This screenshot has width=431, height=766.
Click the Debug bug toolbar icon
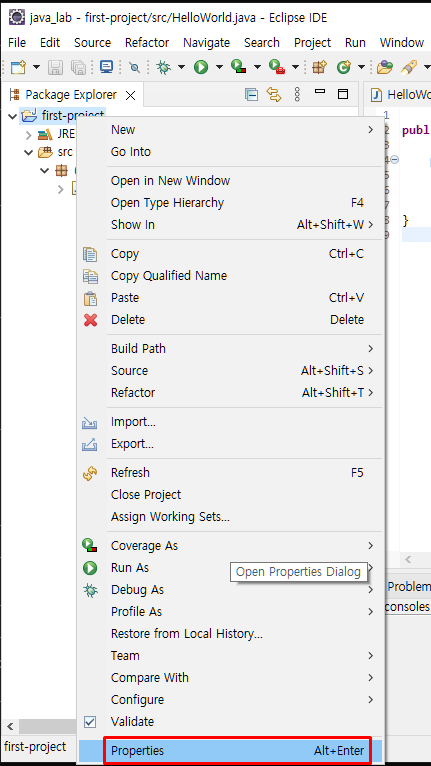point(163,67)
